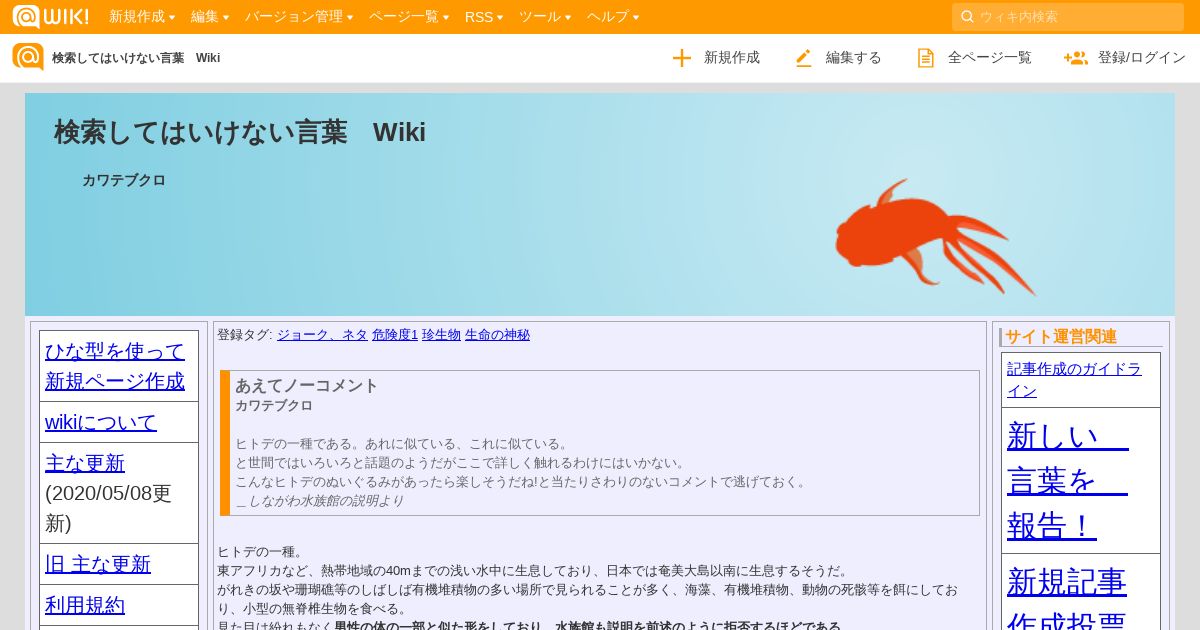Open the 編集 dropdown menu
This screenshot has height=630, width=1200.
click(x=210, y=17)
